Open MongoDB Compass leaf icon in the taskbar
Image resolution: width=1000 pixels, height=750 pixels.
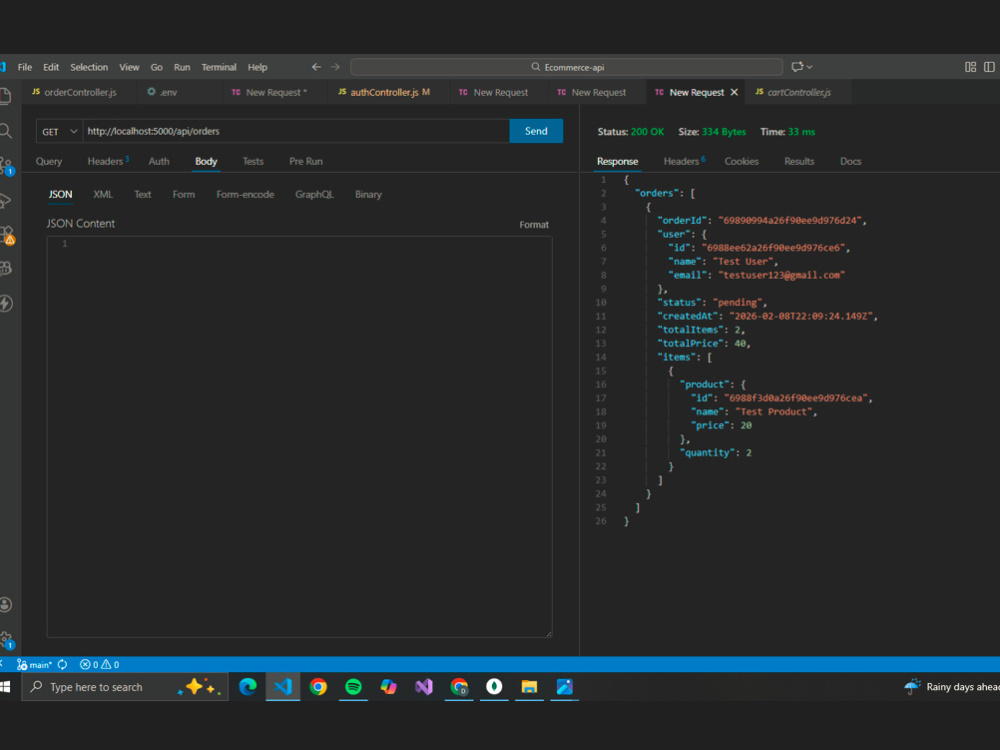[494, 687]
